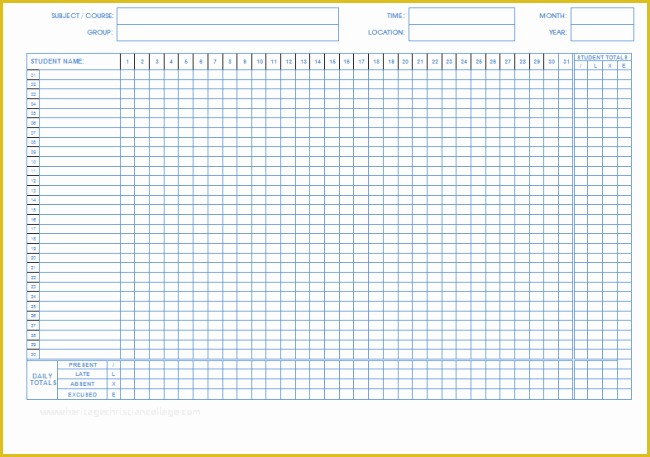Select the day 7 column header
Screen dimensions: 650x457
215,61
